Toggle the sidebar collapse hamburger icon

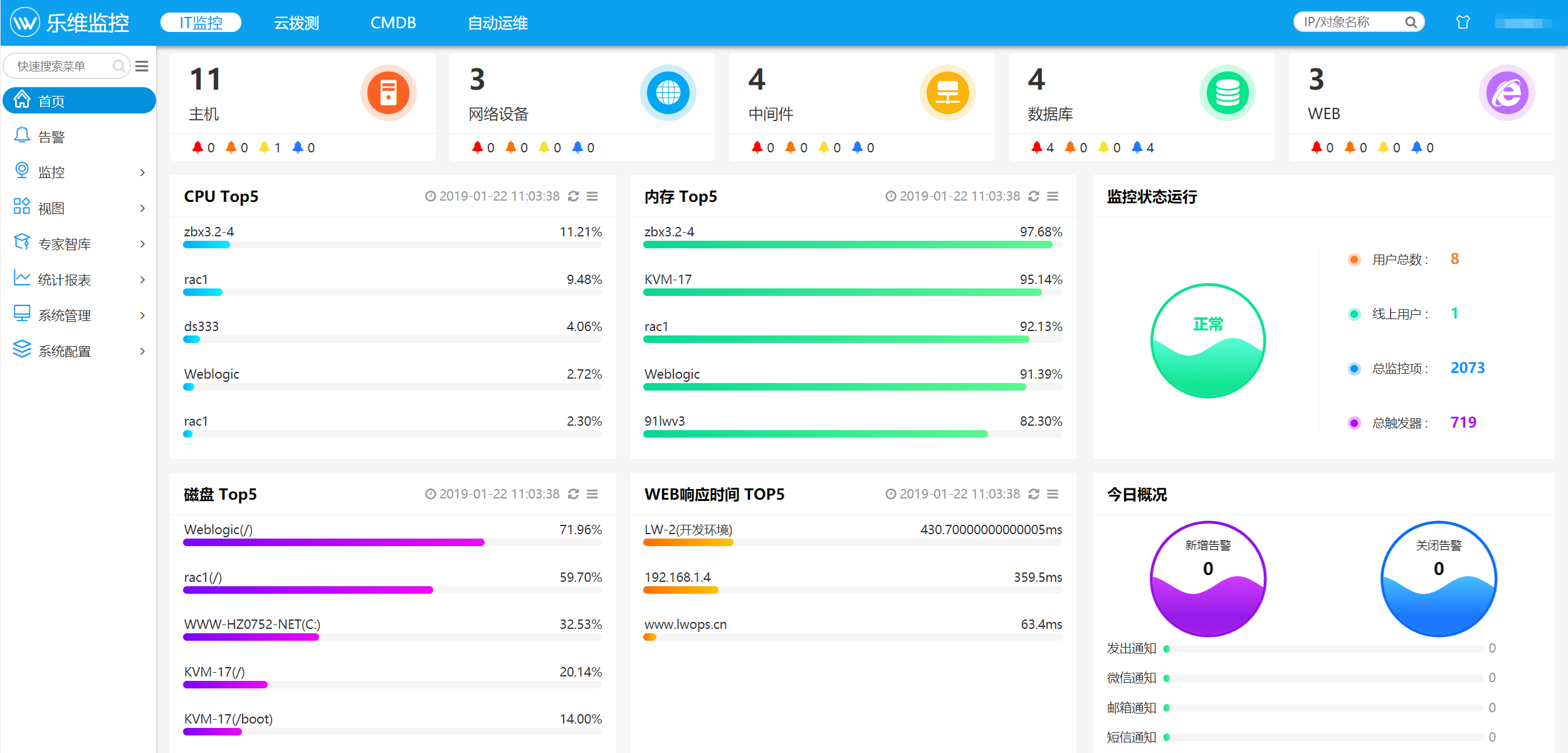[142, 66]
